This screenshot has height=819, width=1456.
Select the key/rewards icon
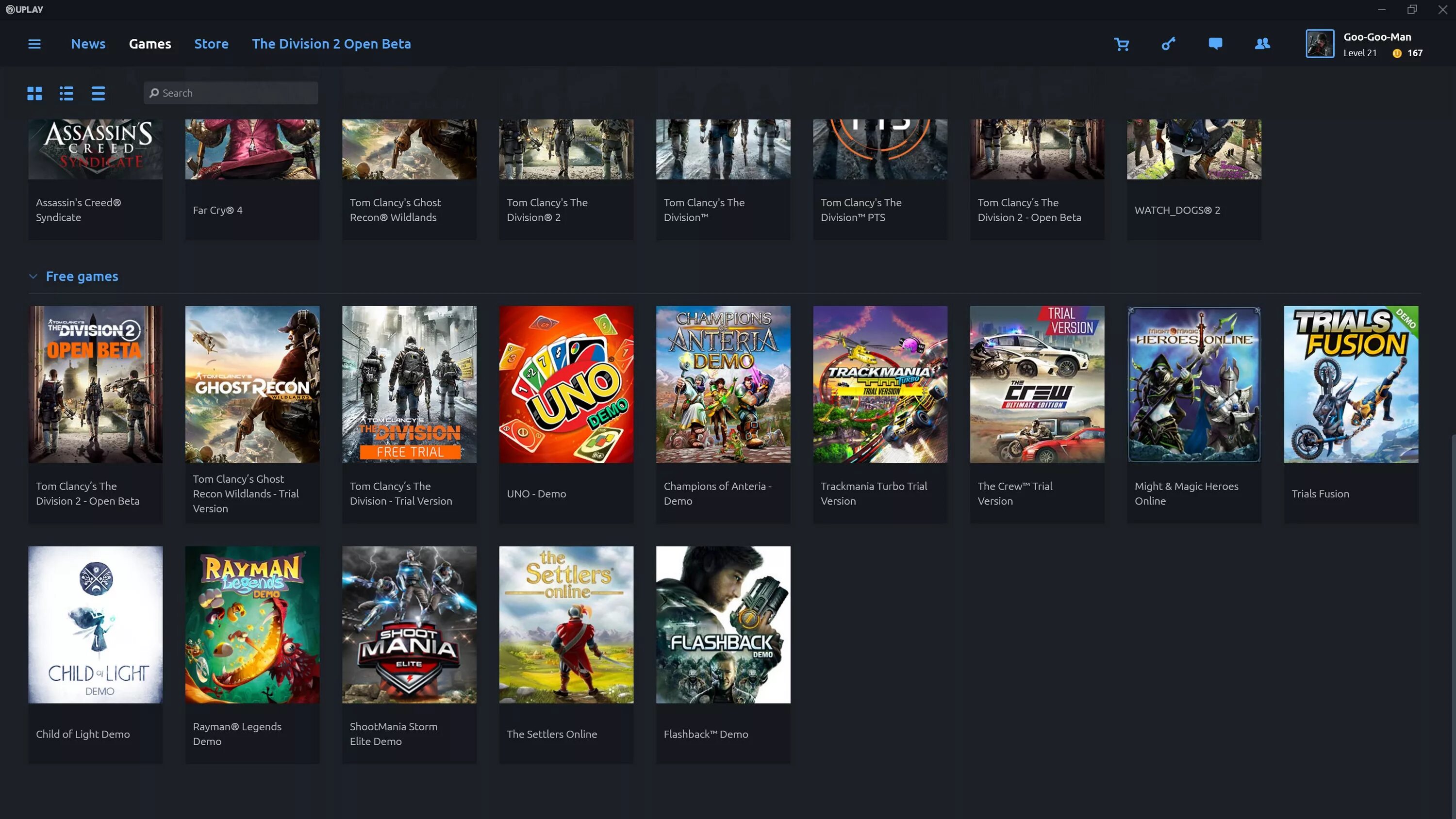[1168, 43]
